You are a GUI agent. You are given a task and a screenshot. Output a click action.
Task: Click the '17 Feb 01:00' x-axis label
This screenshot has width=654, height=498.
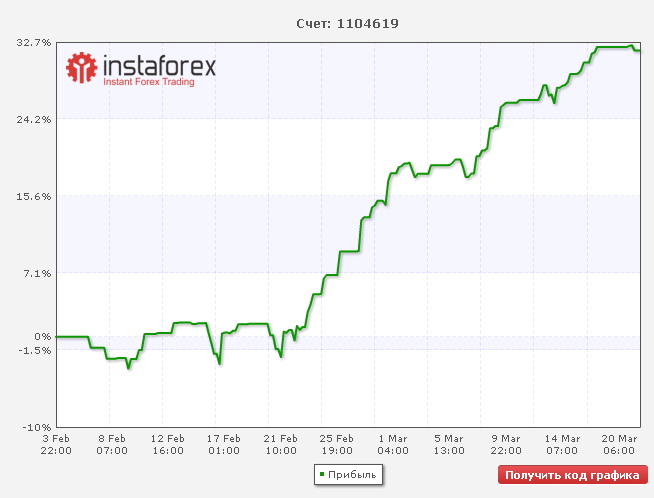coord(224,445)
